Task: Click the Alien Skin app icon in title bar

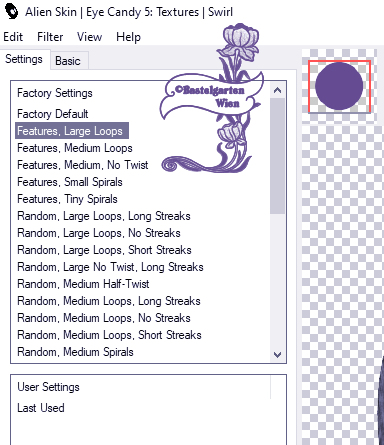Action: (x=12, y=11)
